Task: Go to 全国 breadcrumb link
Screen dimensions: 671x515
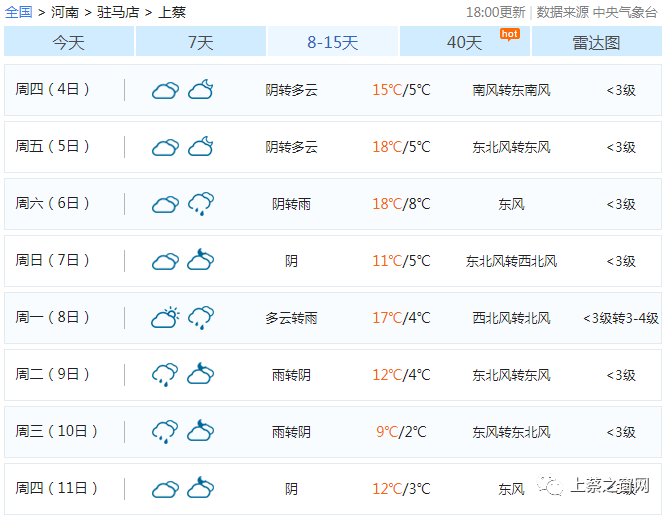Action: tap(18, 12)
